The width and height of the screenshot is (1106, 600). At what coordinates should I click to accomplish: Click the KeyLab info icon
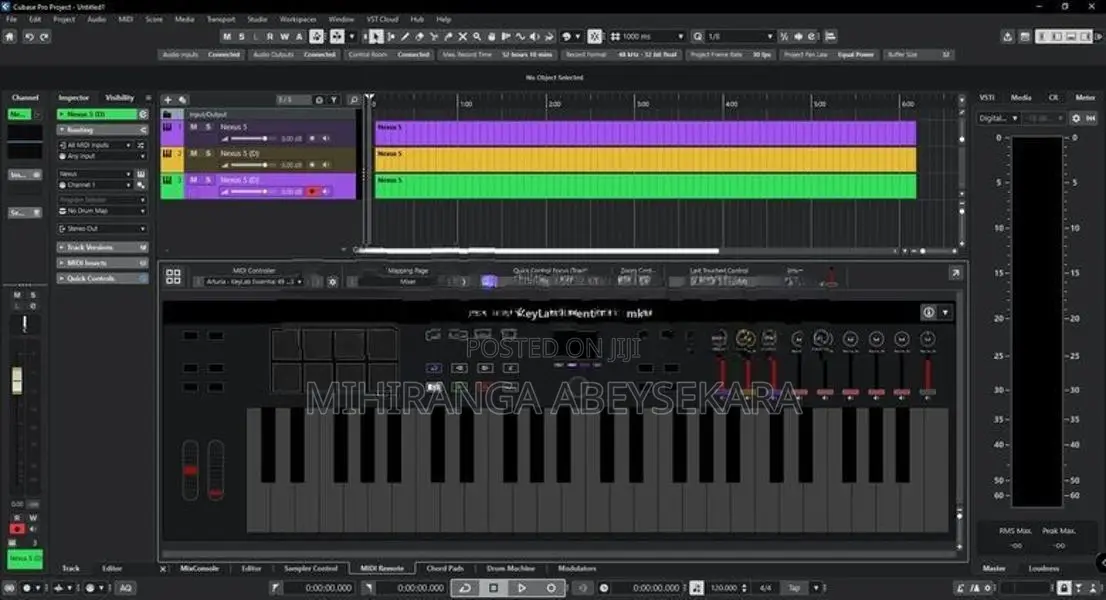[928, 312]
